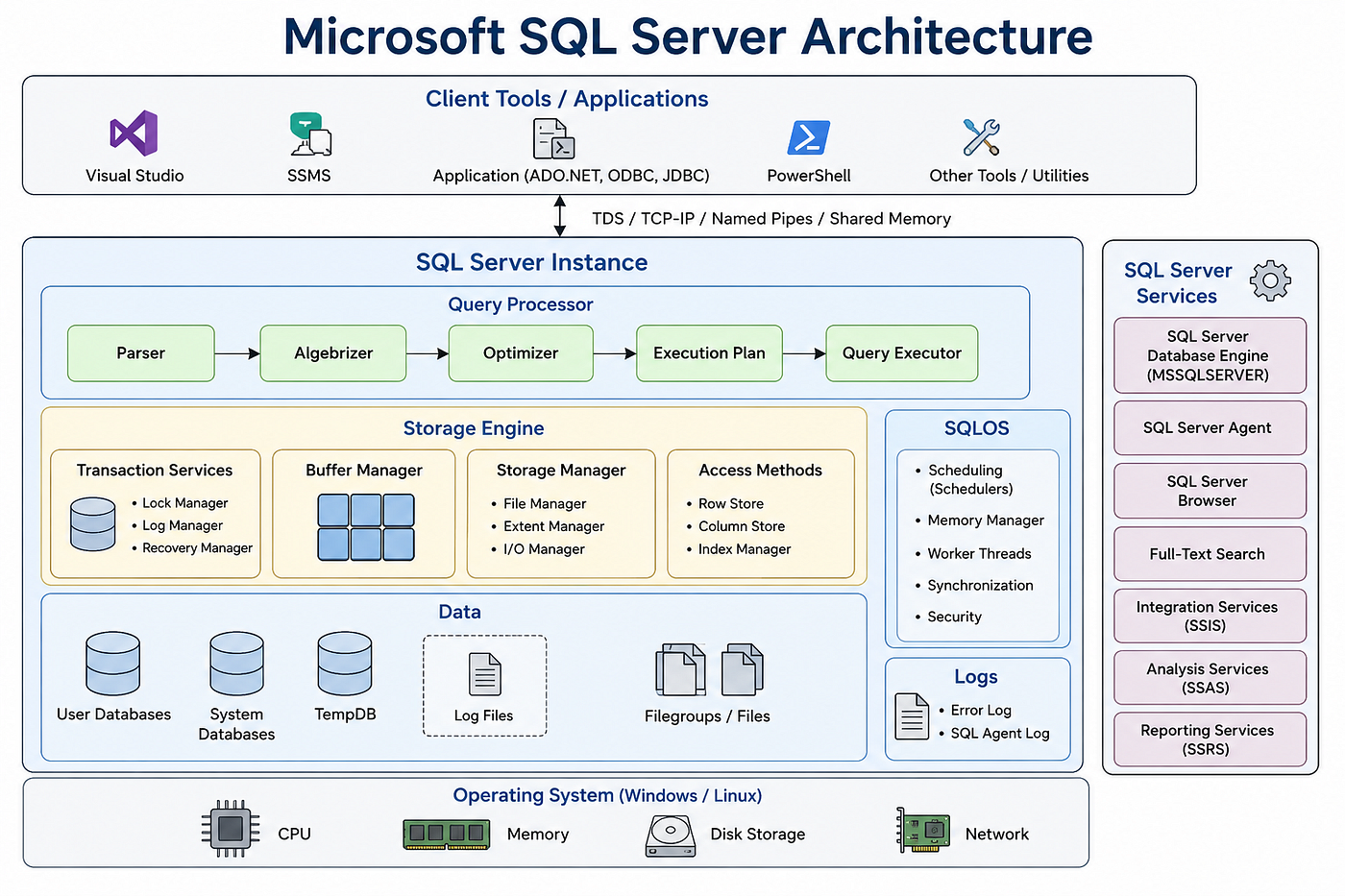Click the Microsoft SQL Server Architecture title
Viewport: 1345px width, 896px height.
[688, 37]
